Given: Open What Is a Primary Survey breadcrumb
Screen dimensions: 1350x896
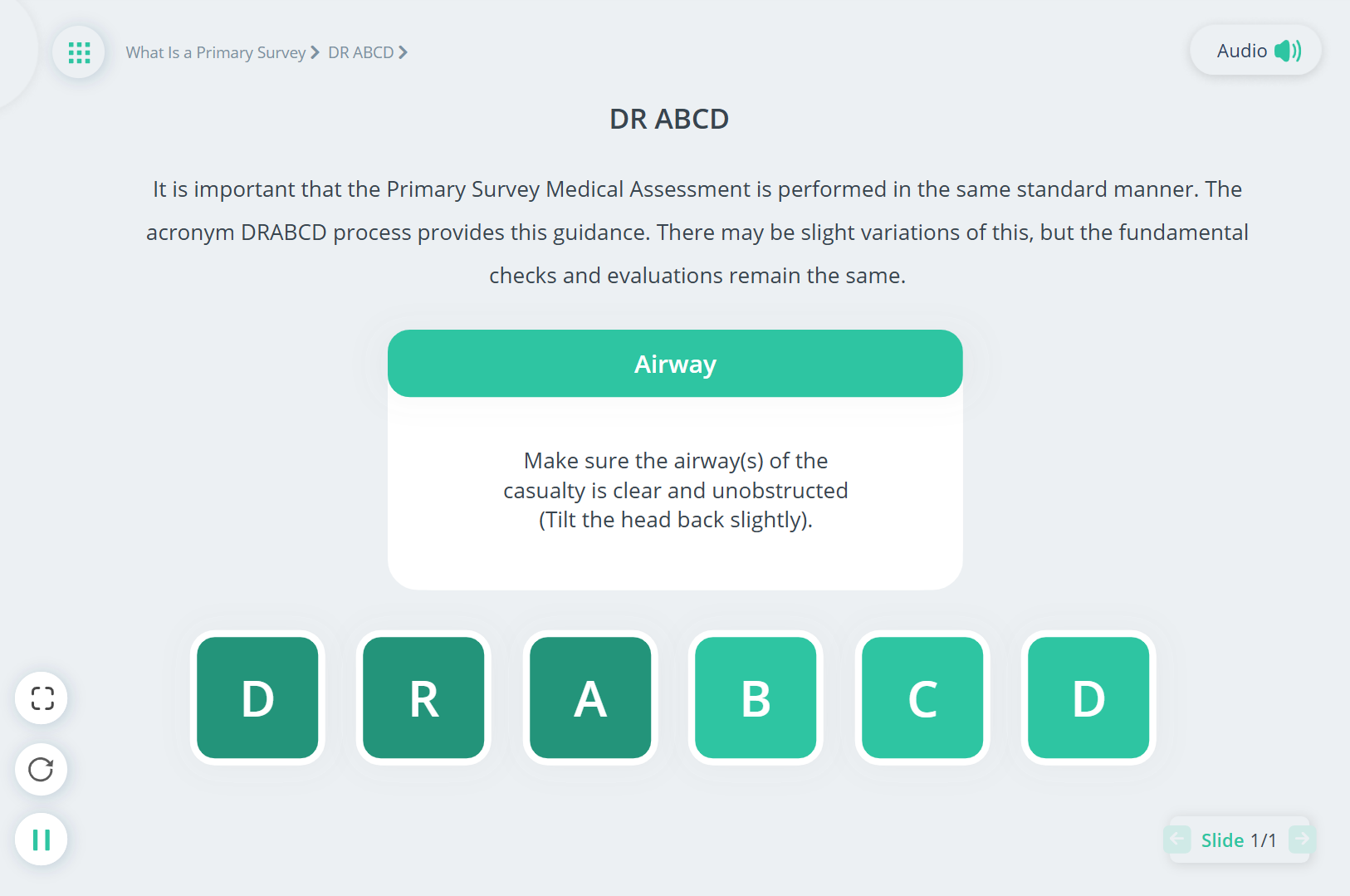Looking at the screenshot, I should pyautogui.click(x=216, y=52).
